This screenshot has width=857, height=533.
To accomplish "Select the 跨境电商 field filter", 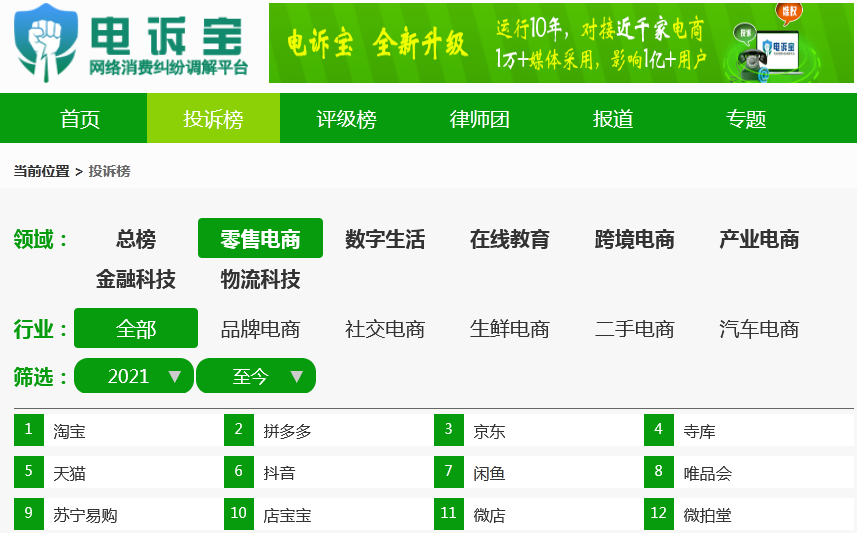I will coord(634,238).
